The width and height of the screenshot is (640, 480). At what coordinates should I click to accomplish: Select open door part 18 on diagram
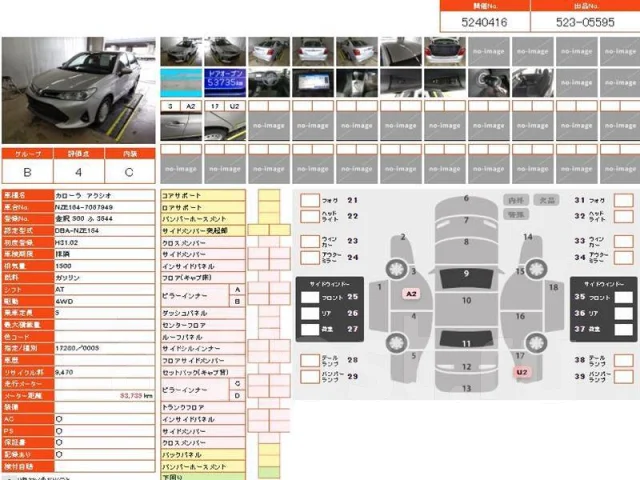554,305
